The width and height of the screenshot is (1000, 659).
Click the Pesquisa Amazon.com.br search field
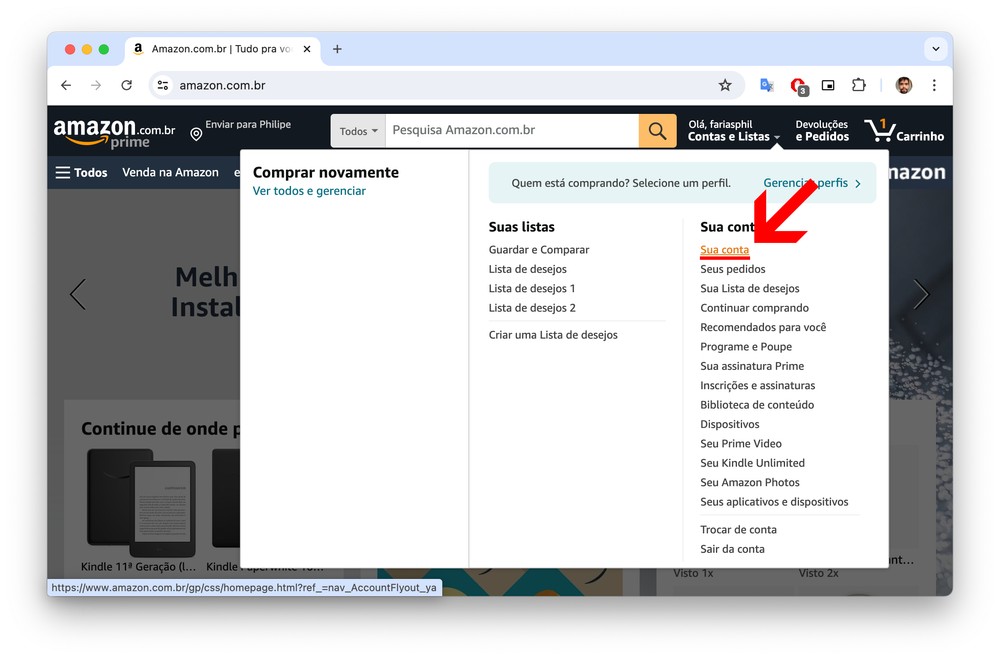click(x=510, y=131)
